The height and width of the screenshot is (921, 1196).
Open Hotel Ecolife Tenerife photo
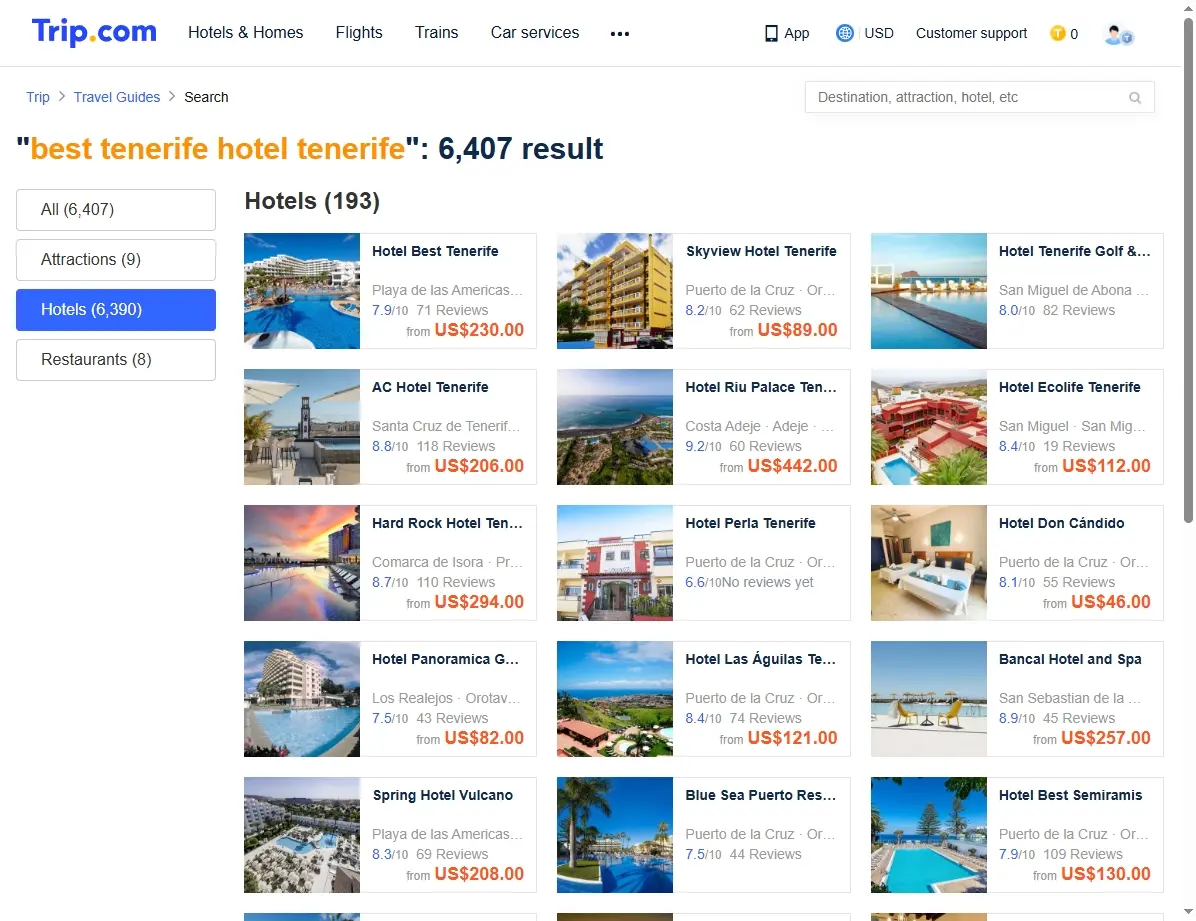click(929, 427)
